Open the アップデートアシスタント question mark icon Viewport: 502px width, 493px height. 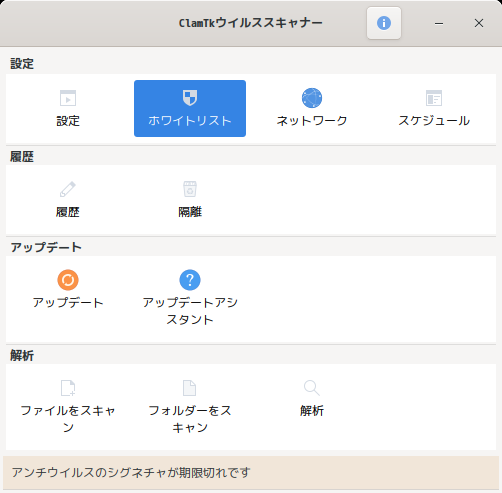[x=190, y=280]
